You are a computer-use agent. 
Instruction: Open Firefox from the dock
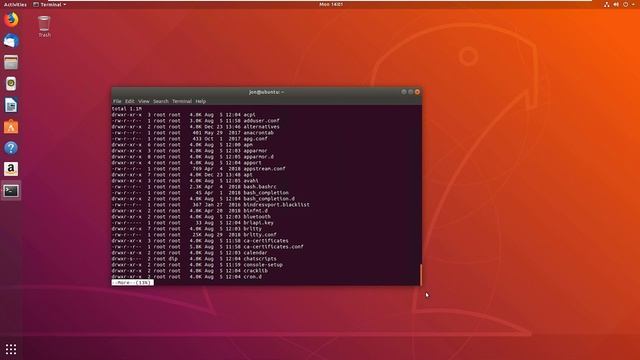click(x=11, y=20)
